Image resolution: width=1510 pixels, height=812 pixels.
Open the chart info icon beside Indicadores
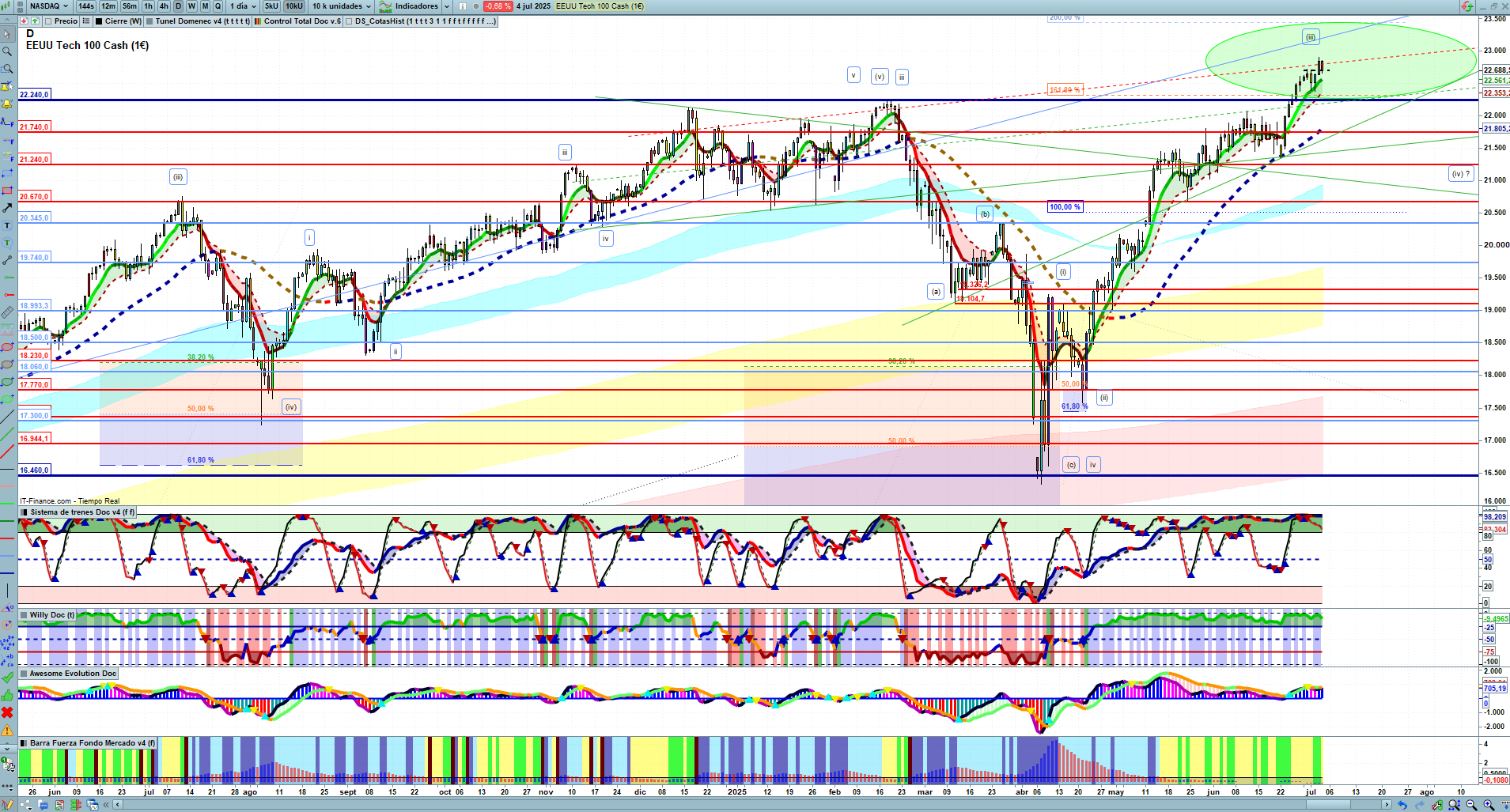click(463, 6)
